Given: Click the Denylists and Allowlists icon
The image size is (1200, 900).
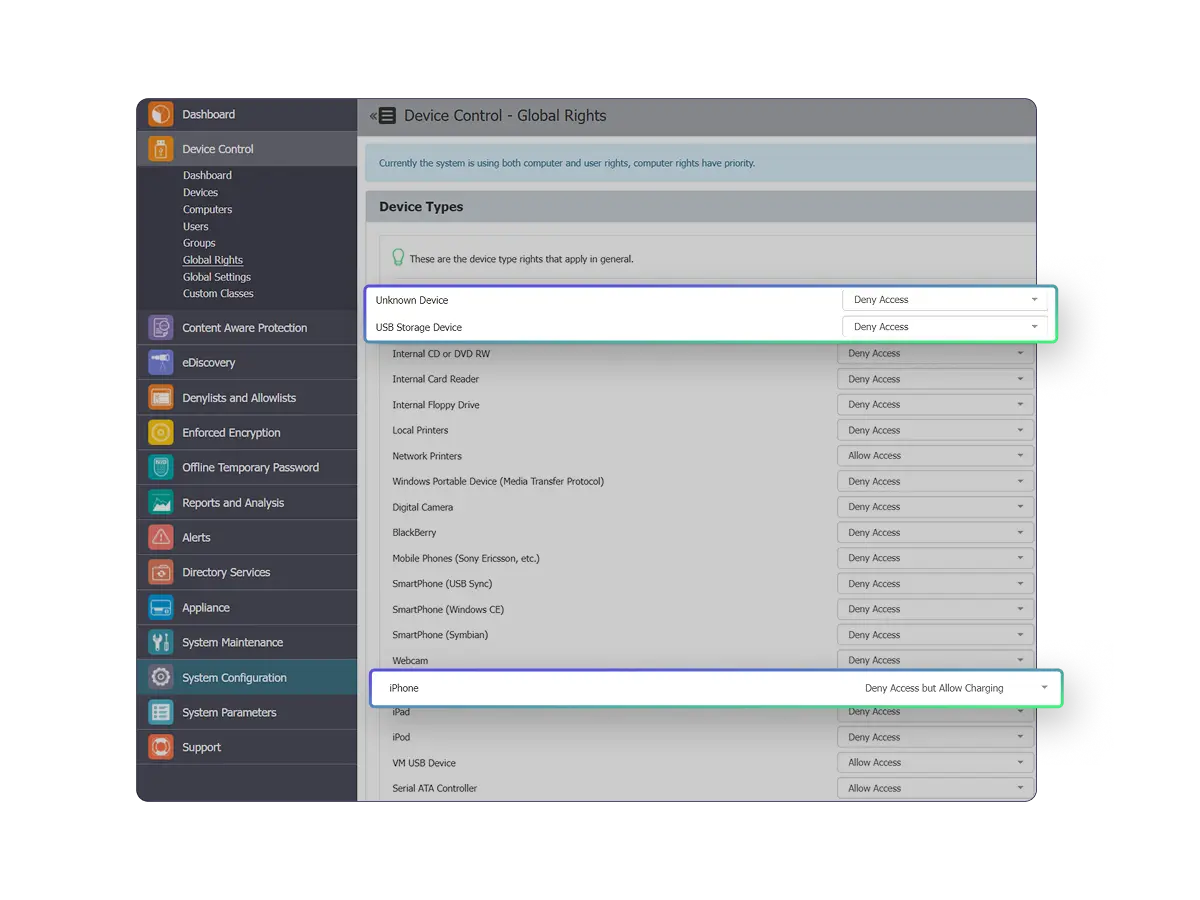Looking at the screenshot, I should [x=160, y=398].
